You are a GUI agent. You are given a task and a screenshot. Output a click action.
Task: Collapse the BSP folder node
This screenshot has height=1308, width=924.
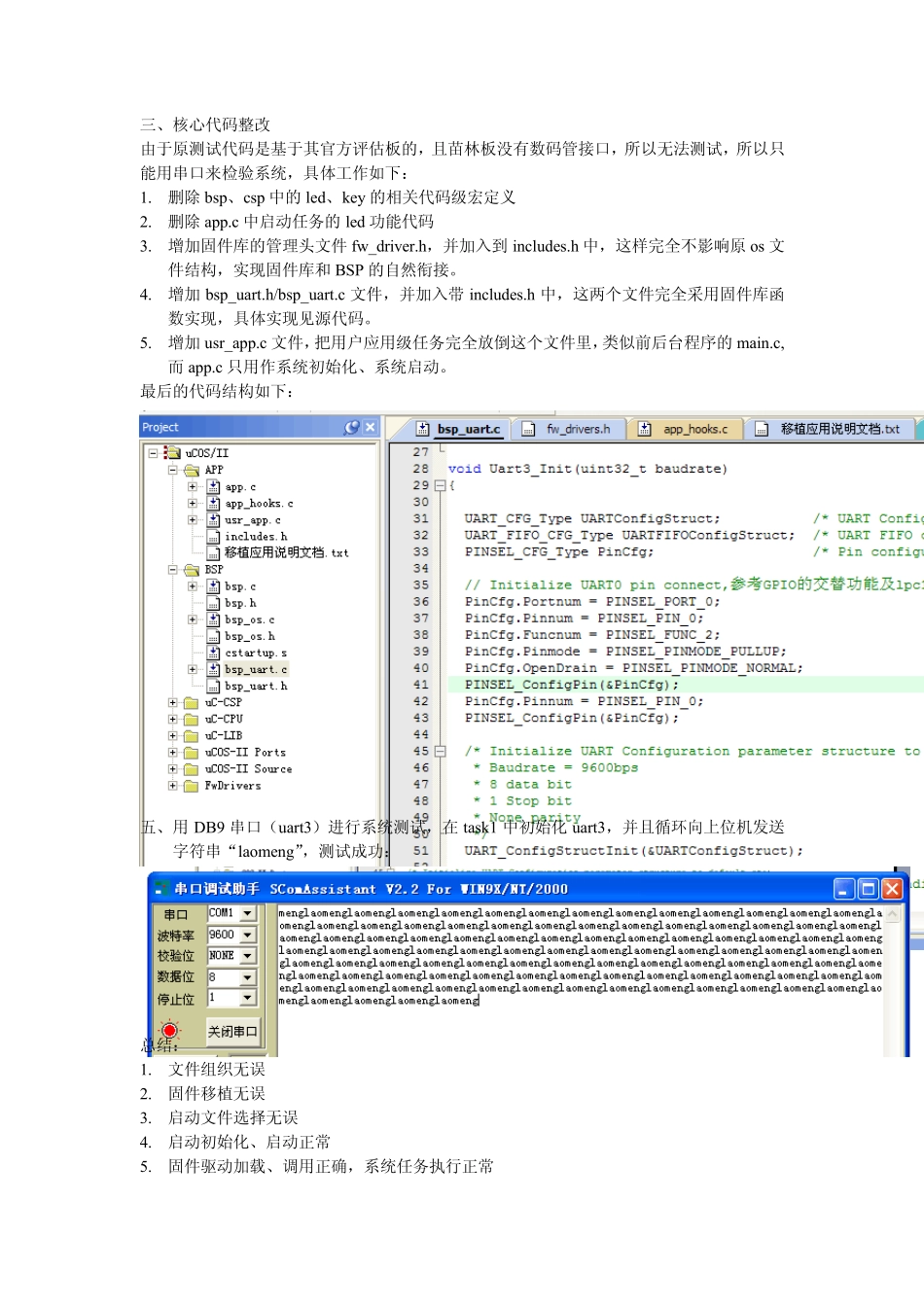(172, 570)
